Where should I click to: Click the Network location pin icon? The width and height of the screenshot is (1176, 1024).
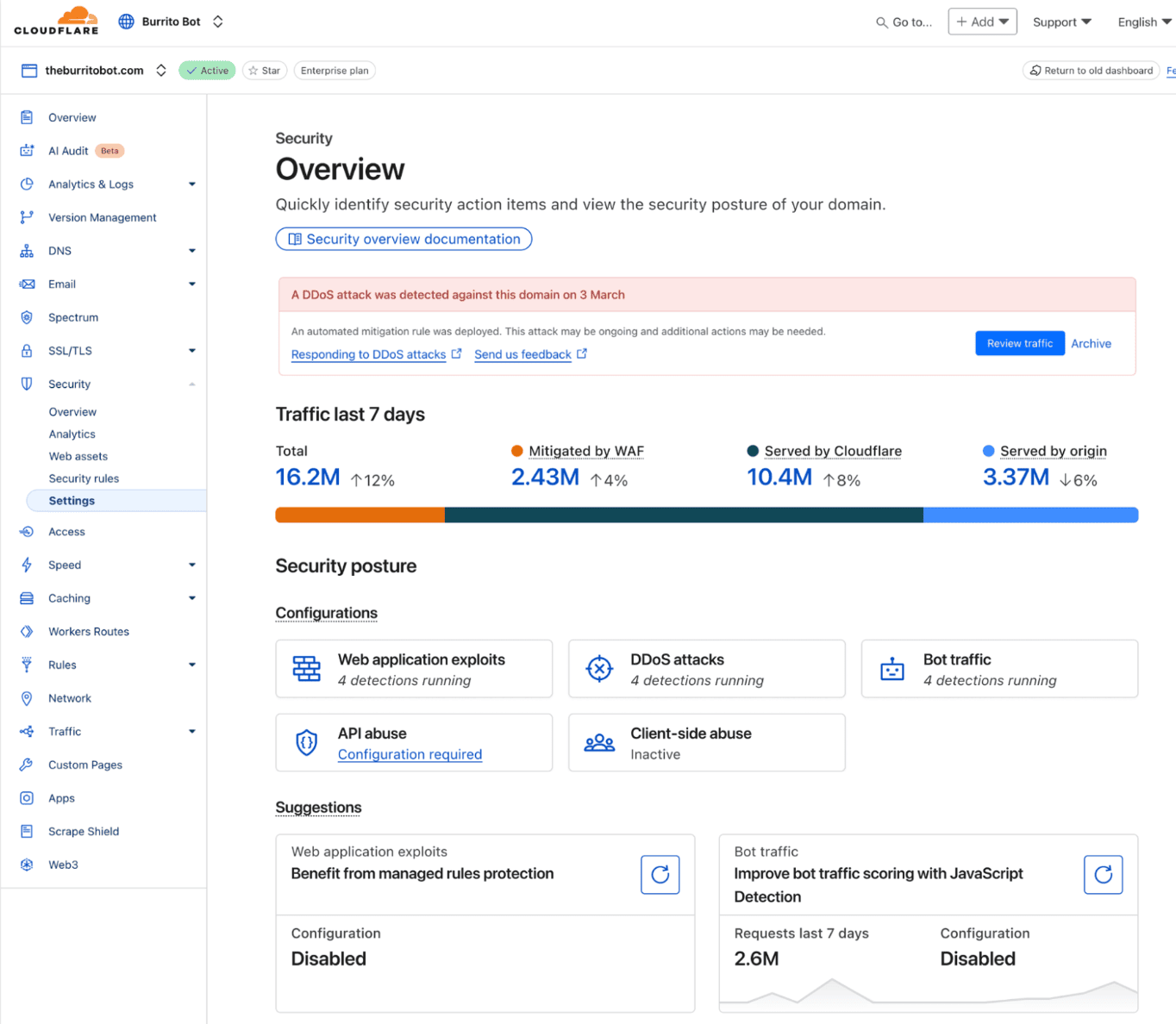(27, 698)
